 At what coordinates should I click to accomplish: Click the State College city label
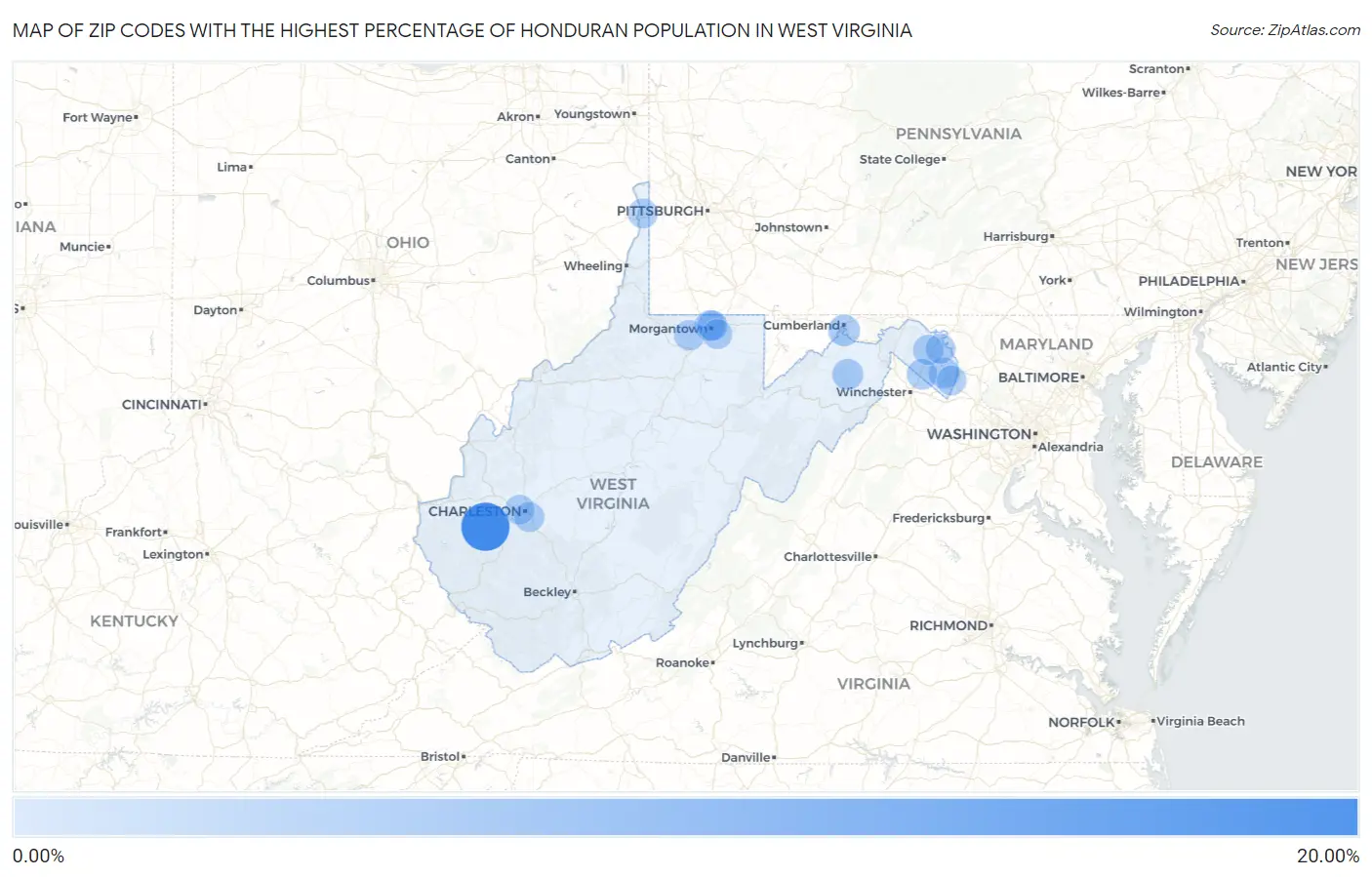coord(900,159)
